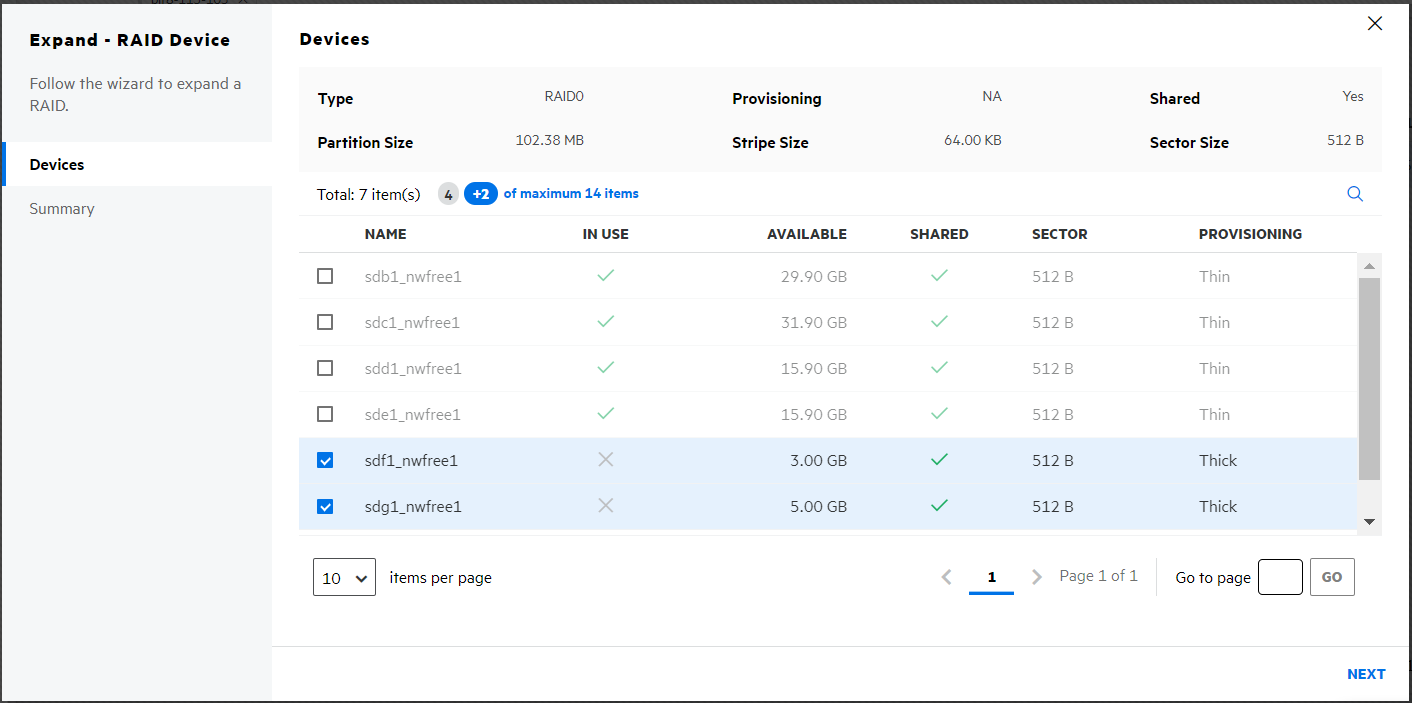The width and height of the screenshot is (1412, 703).
Task: Click the NEXT button
Action: [1365, 674]
